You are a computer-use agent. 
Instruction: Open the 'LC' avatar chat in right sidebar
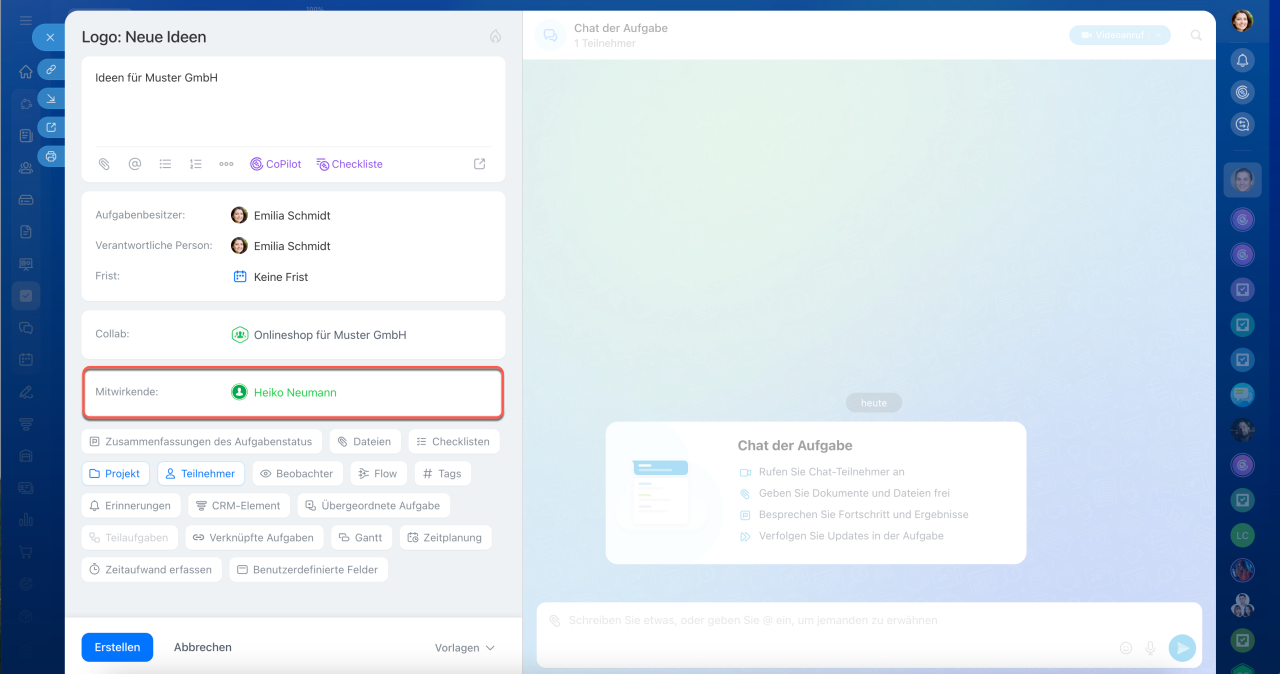[1242, 534]
